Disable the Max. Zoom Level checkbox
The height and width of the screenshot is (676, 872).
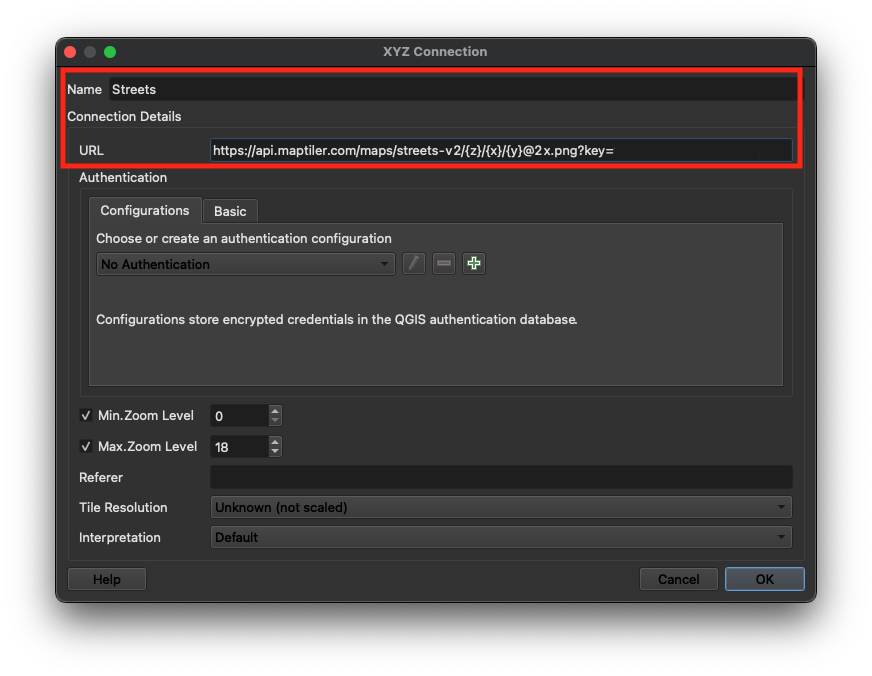86,446
